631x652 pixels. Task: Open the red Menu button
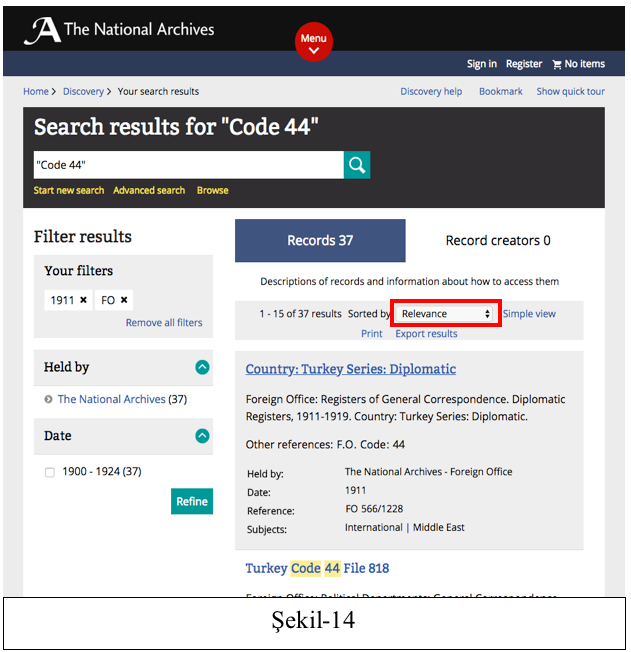pos(314,42)
